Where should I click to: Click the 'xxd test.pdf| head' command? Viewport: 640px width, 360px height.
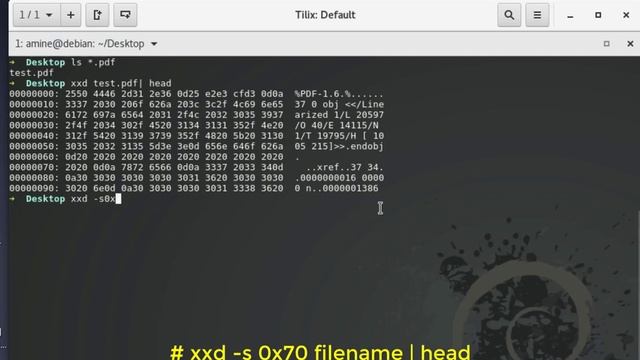click(x=121, y=83)
